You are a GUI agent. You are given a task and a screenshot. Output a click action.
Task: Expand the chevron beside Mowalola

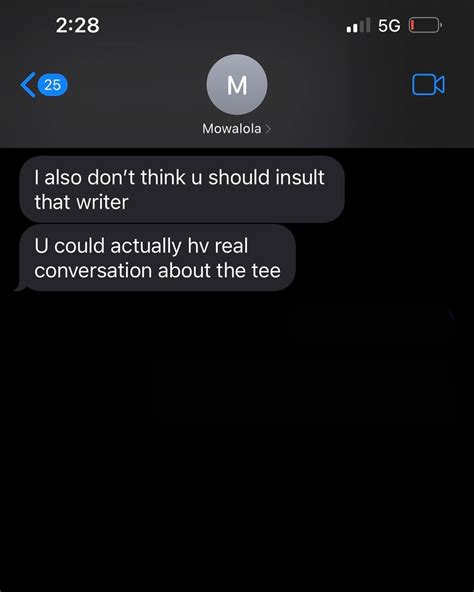click(268, 129)
